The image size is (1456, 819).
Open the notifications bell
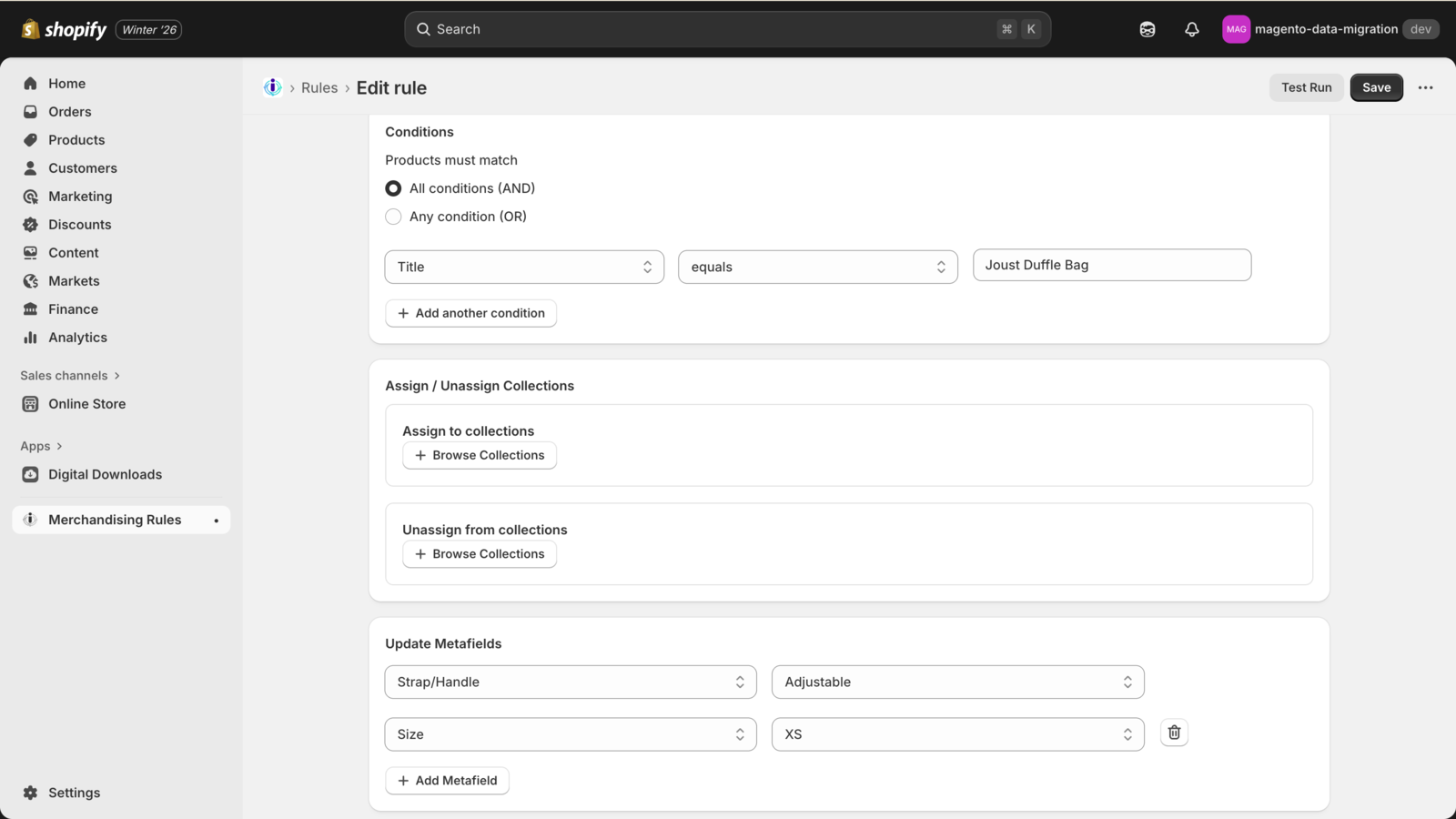coord(1191,29)
